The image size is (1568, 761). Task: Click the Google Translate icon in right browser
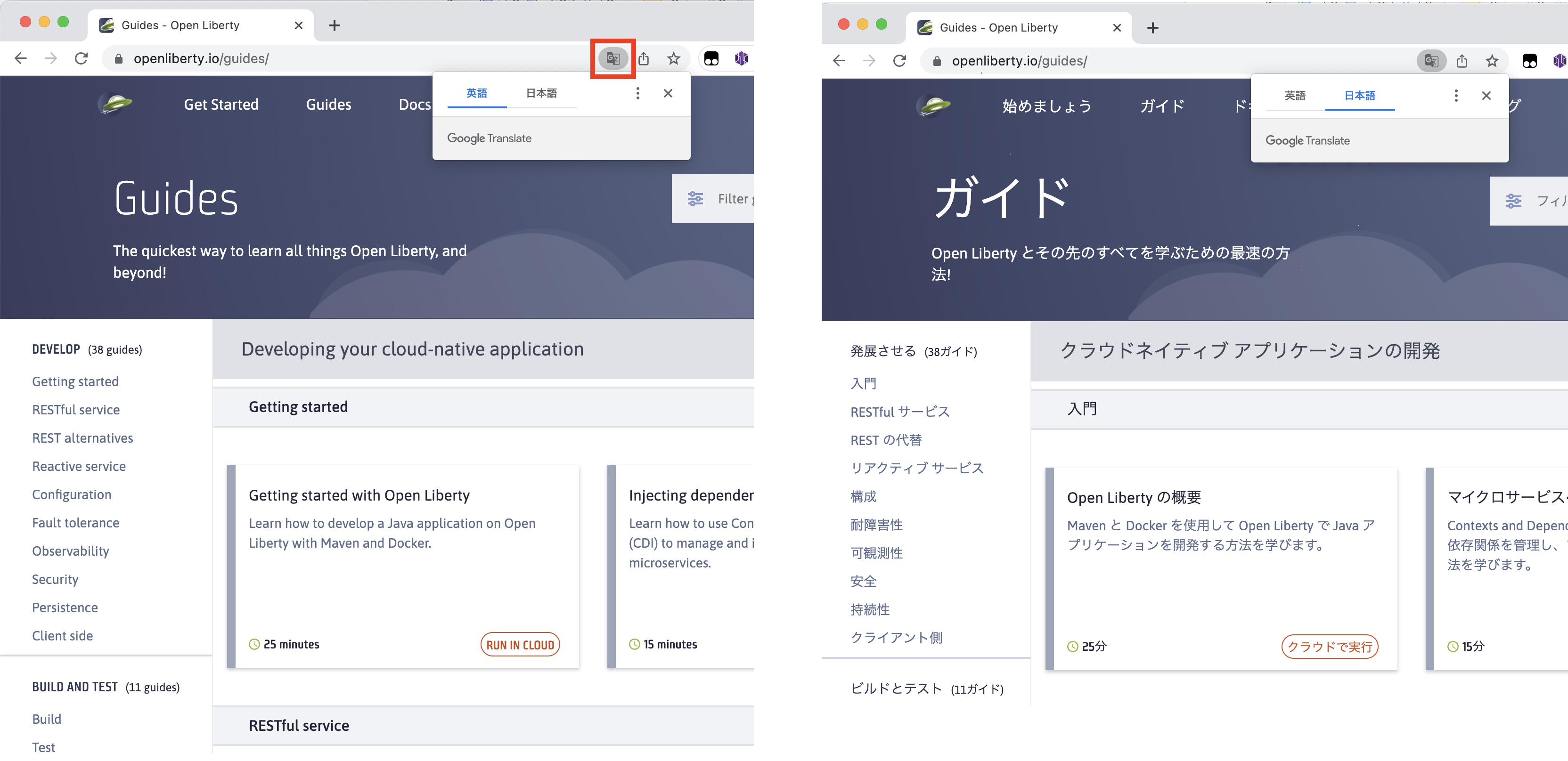[x=1431, y=61]
